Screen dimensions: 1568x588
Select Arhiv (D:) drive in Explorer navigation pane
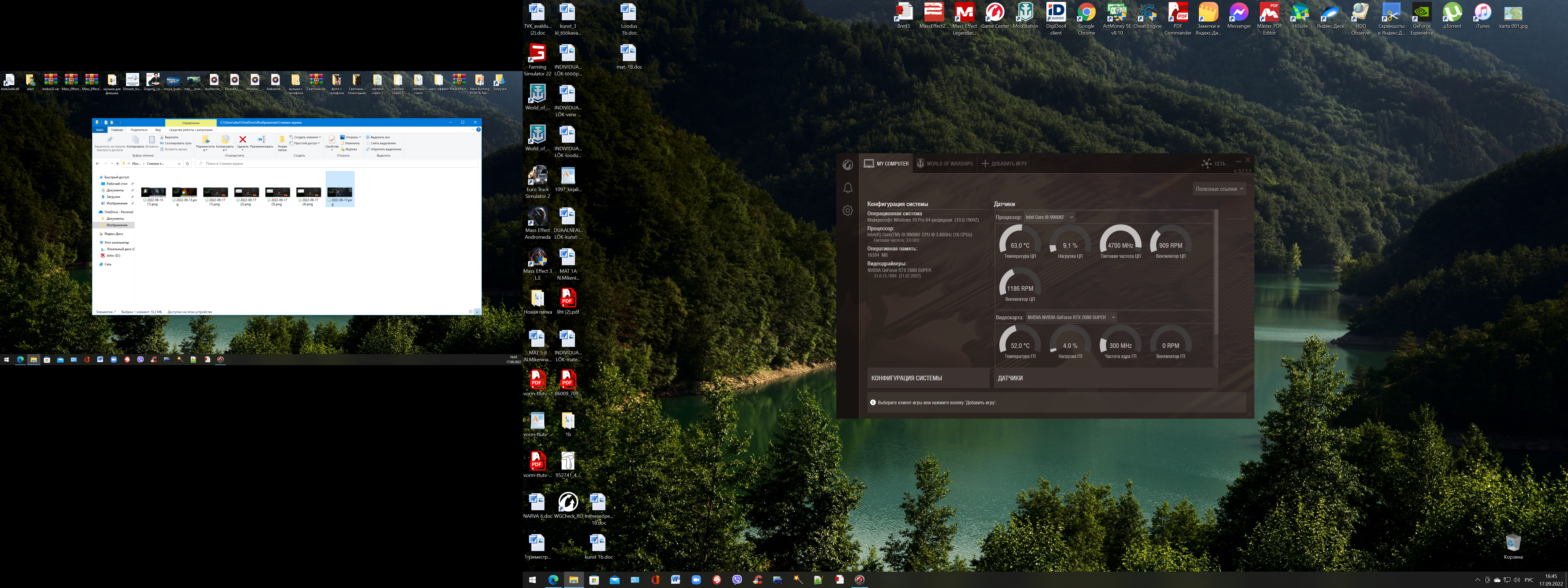pyautogui.click(x=111, y=256)
